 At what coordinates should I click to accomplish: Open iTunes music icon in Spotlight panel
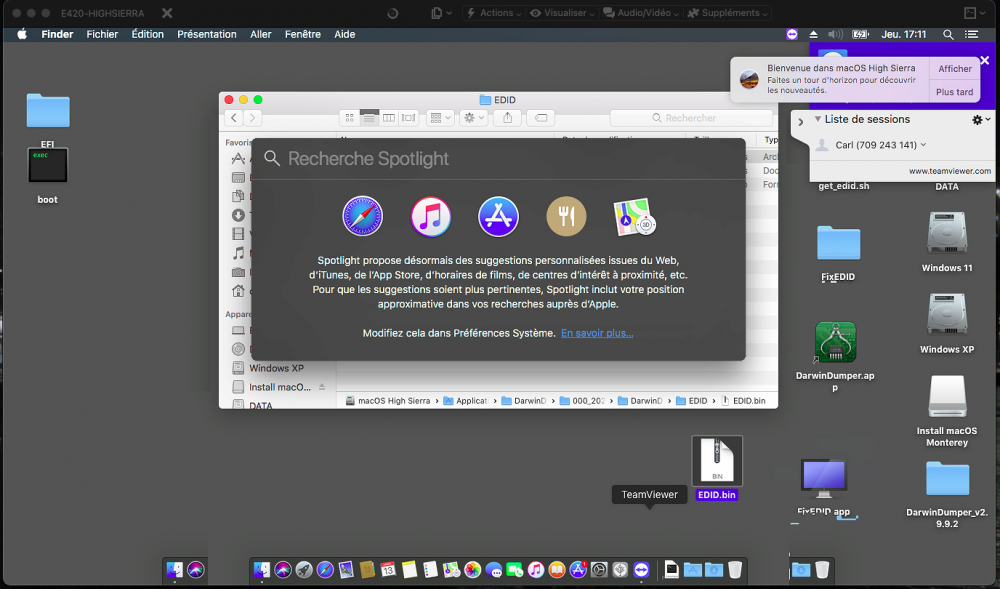430,216
